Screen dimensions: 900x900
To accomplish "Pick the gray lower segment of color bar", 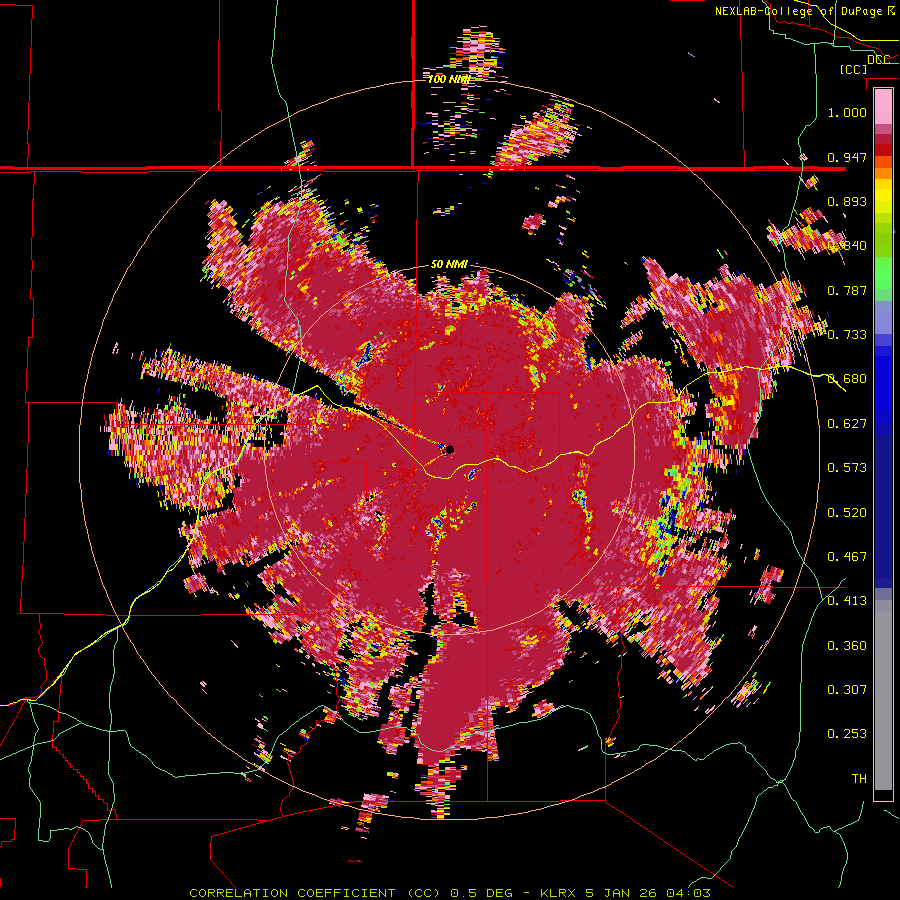I will coord(883,695).
